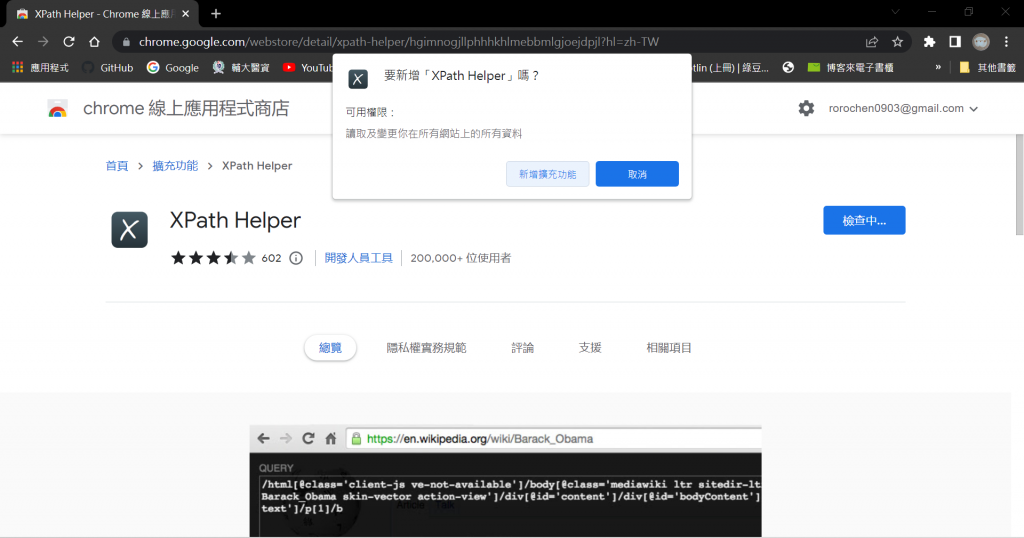Go back with the browser back arrow

(x=18, y=42)
